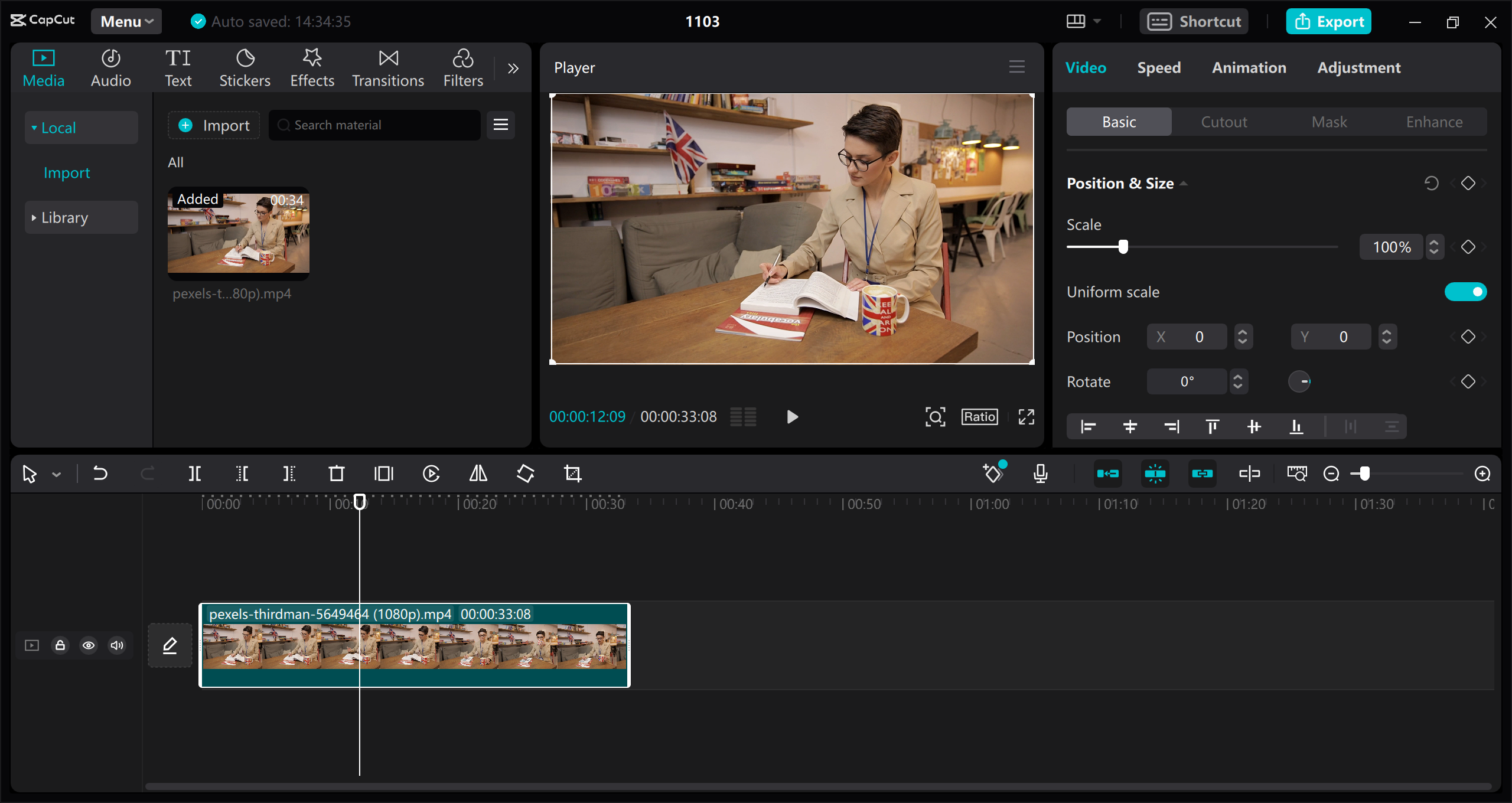Click the Mirror icon above the timeline
Image resolution: width=1512 pixels, height=803 pixels.
tap(477, 473)
